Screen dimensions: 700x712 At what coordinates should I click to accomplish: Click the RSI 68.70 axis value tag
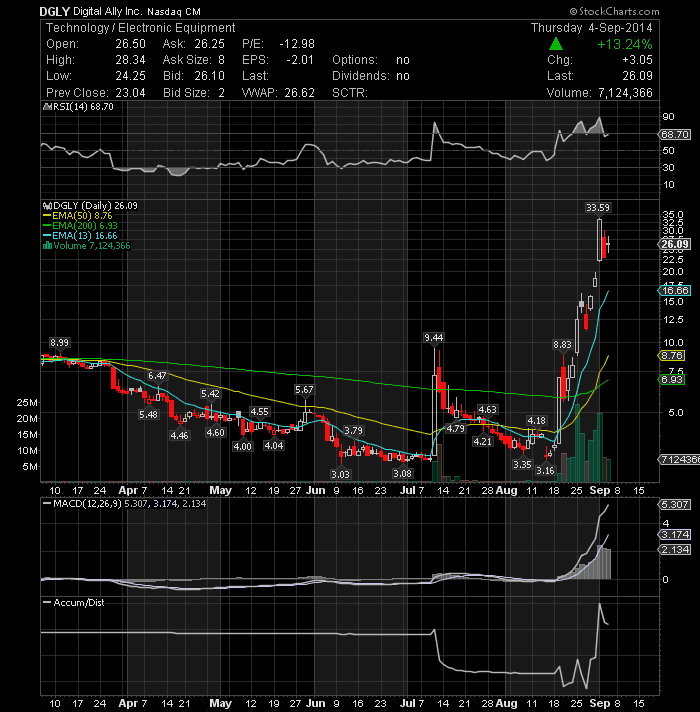674,134
